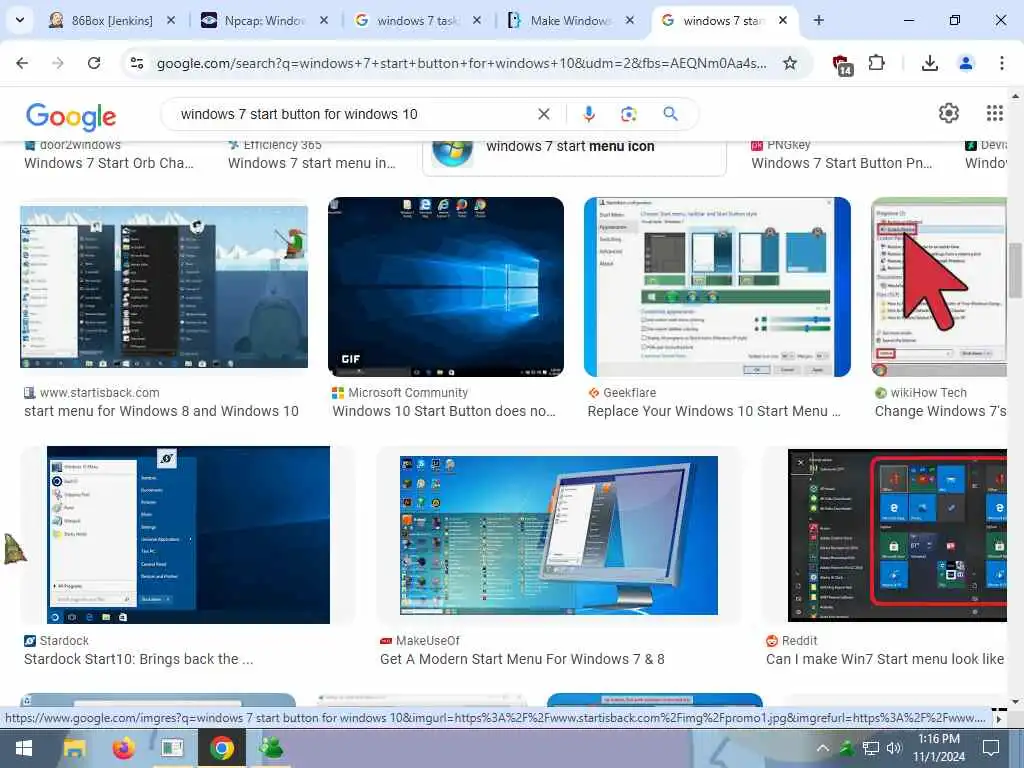Open Stardock Start10 image result
Screen dimensions: 1024x768
(x=188, y=535)
